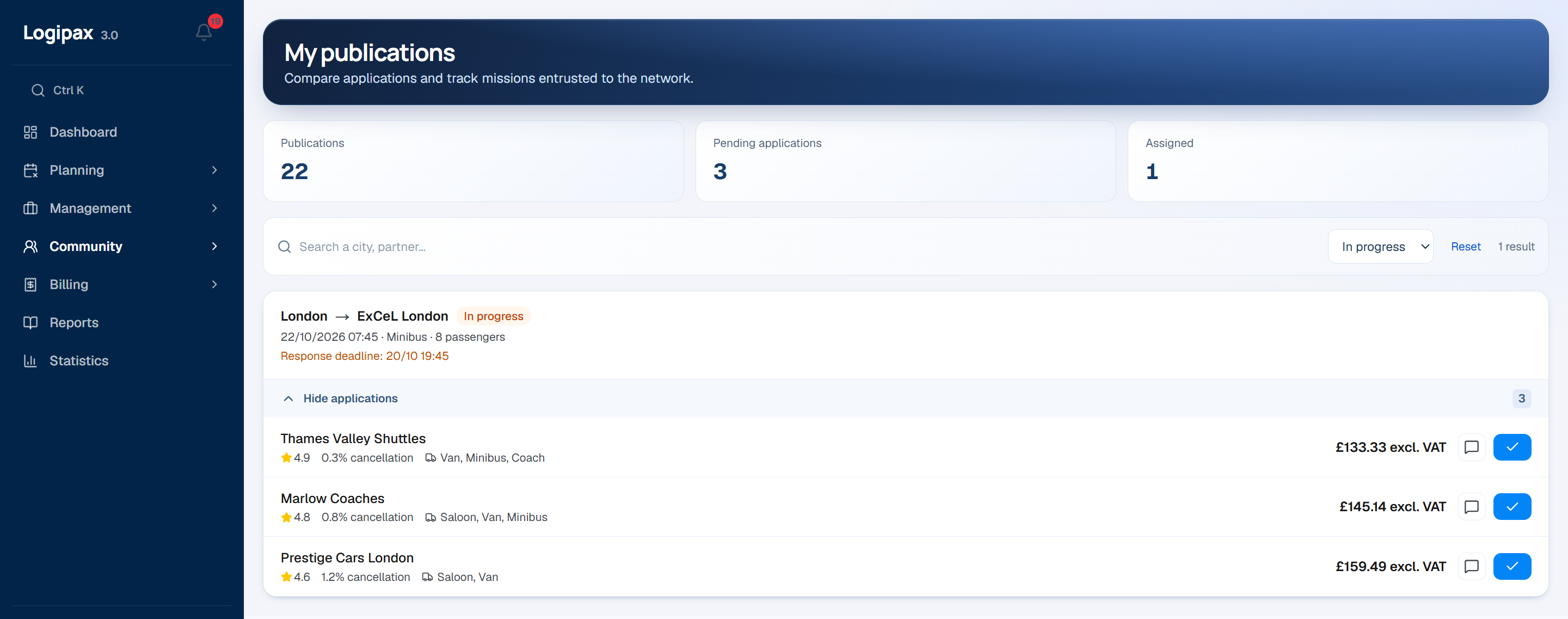Click the 0.8% cancellation text

coord(367,517)
